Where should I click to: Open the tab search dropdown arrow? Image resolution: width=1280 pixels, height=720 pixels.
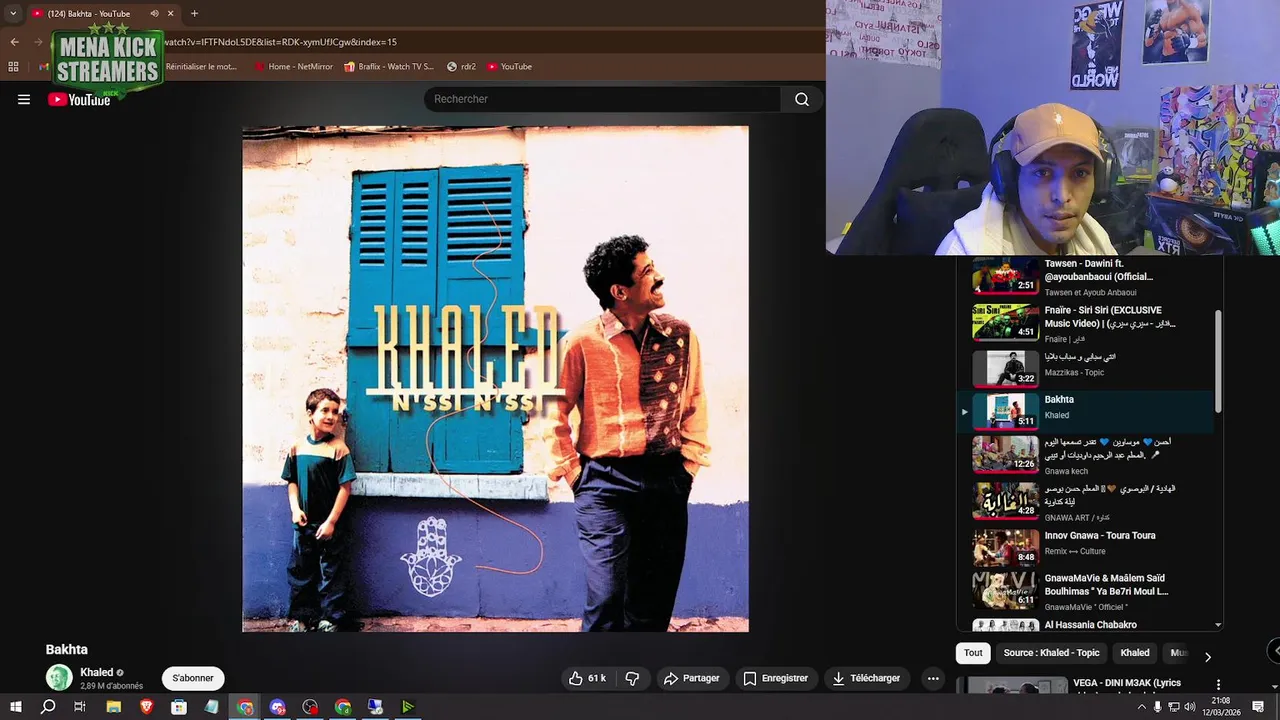(13, 14)
